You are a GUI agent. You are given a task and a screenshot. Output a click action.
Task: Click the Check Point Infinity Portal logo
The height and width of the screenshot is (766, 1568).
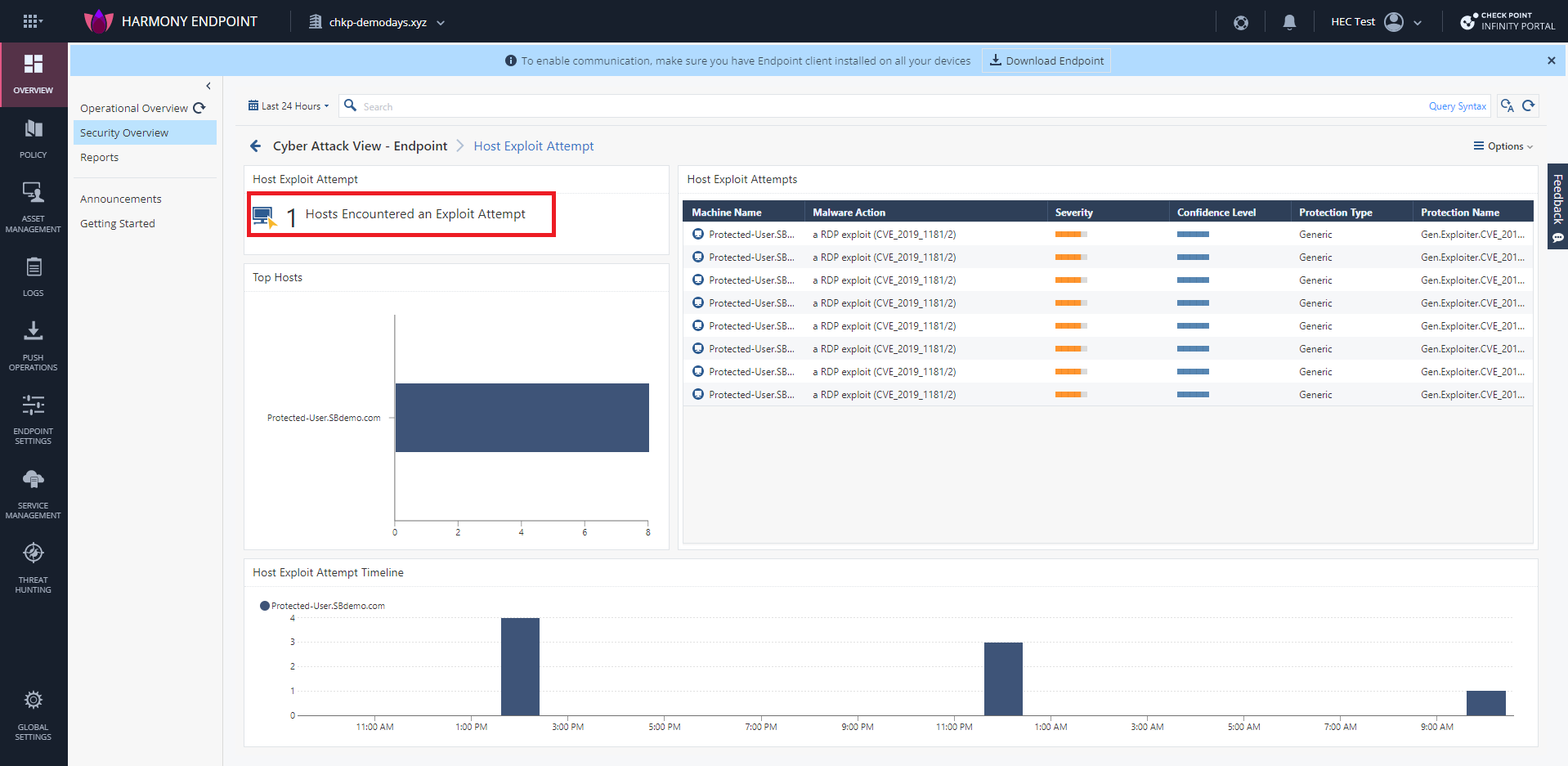tap(1508, 21)
